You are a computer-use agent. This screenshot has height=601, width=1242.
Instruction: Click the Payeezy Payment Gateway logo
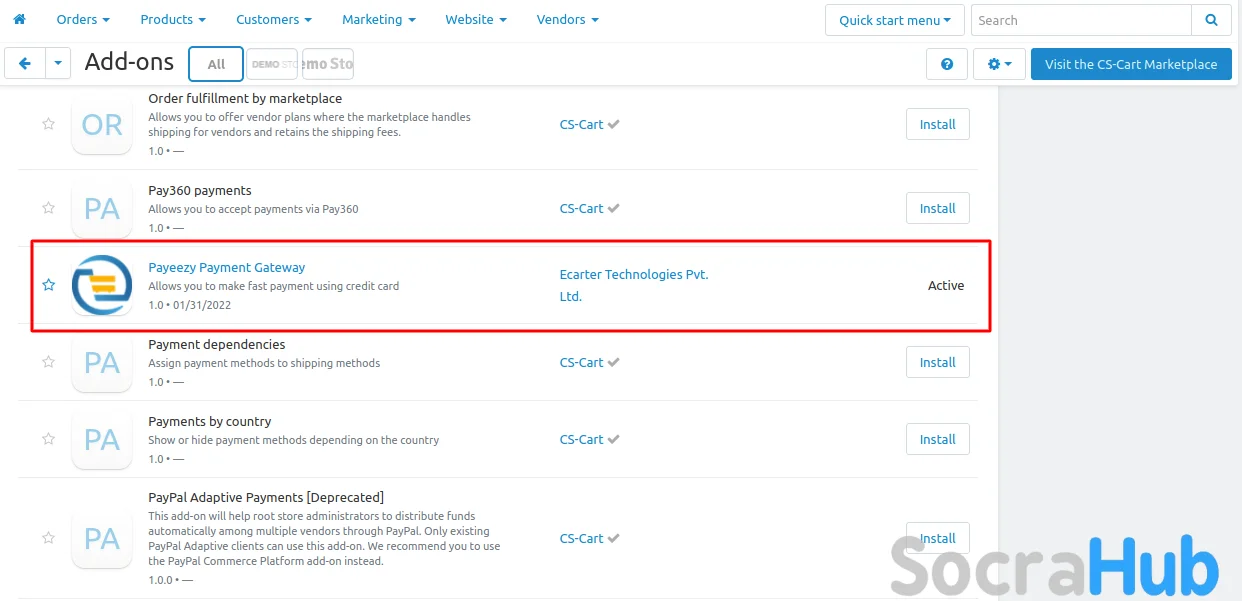point(102,285)
